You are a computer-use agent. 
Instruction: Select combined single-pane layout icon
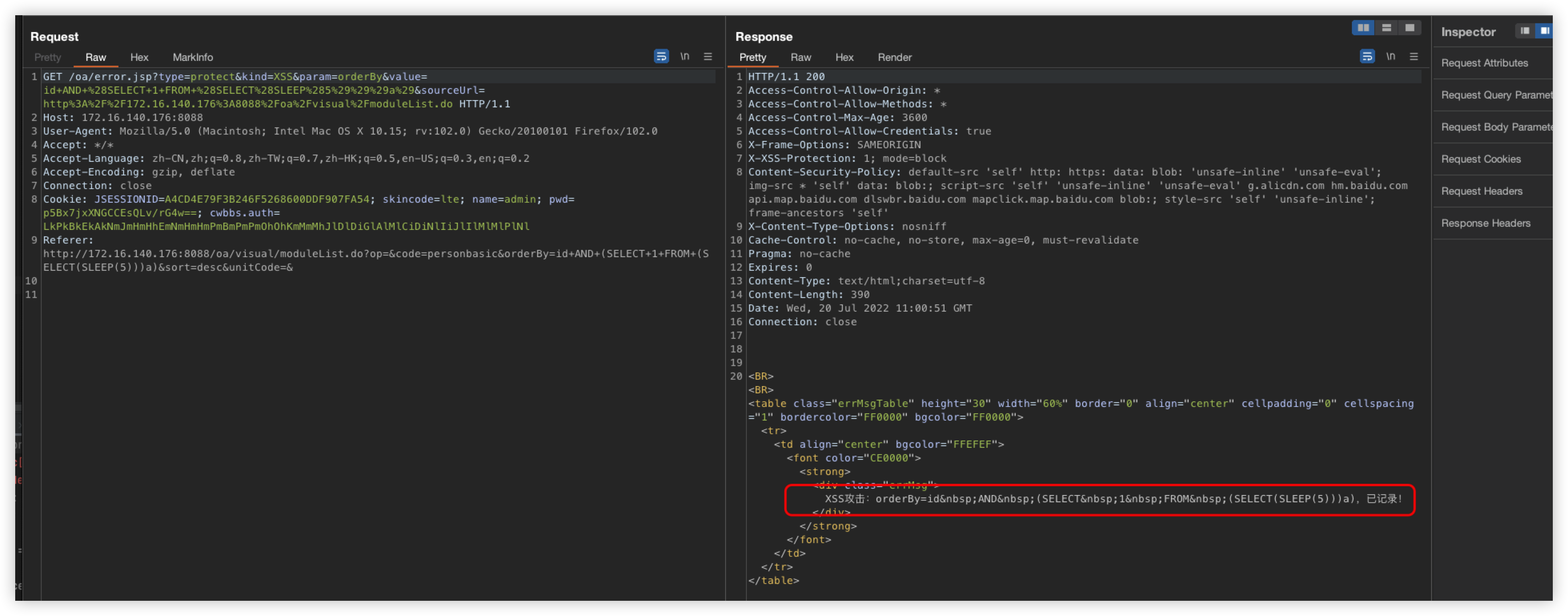[x=1410, y=28]
